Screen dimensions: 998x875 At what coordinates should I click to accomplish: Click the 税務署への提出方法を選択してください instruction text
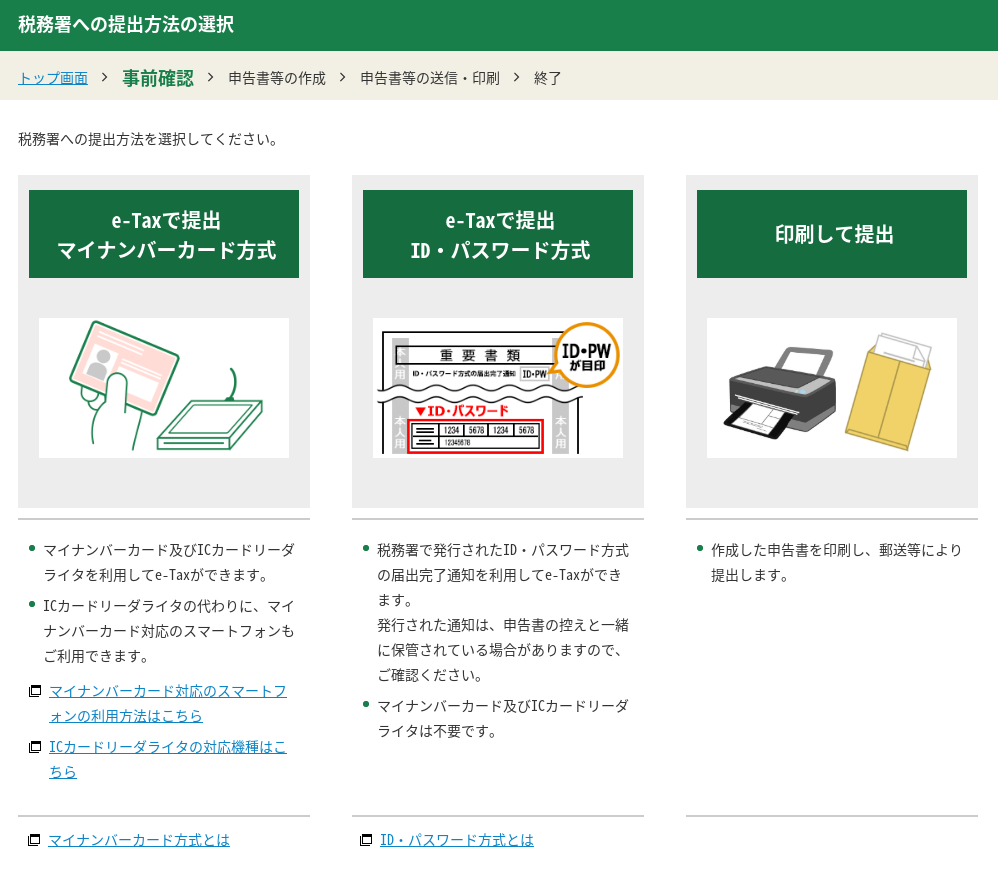coord(148,139)
